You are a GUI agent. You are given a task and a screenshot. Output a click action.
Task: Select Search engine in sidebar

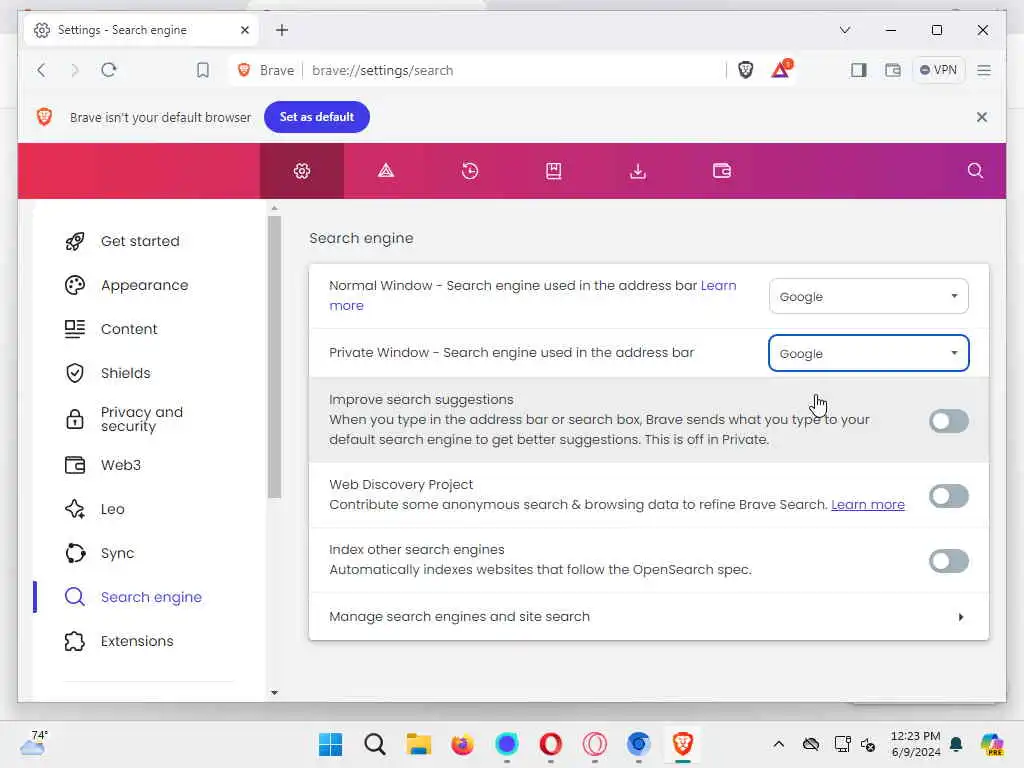(x=151, y=597)
